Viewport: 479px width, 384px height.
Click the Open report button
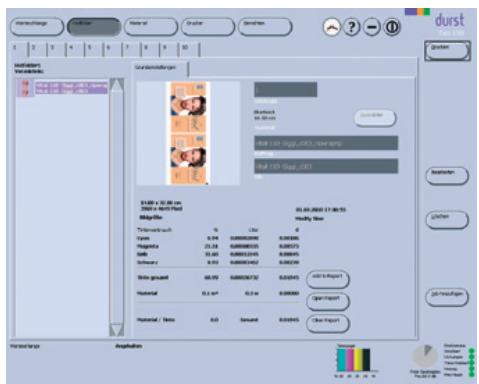point(328,301)
